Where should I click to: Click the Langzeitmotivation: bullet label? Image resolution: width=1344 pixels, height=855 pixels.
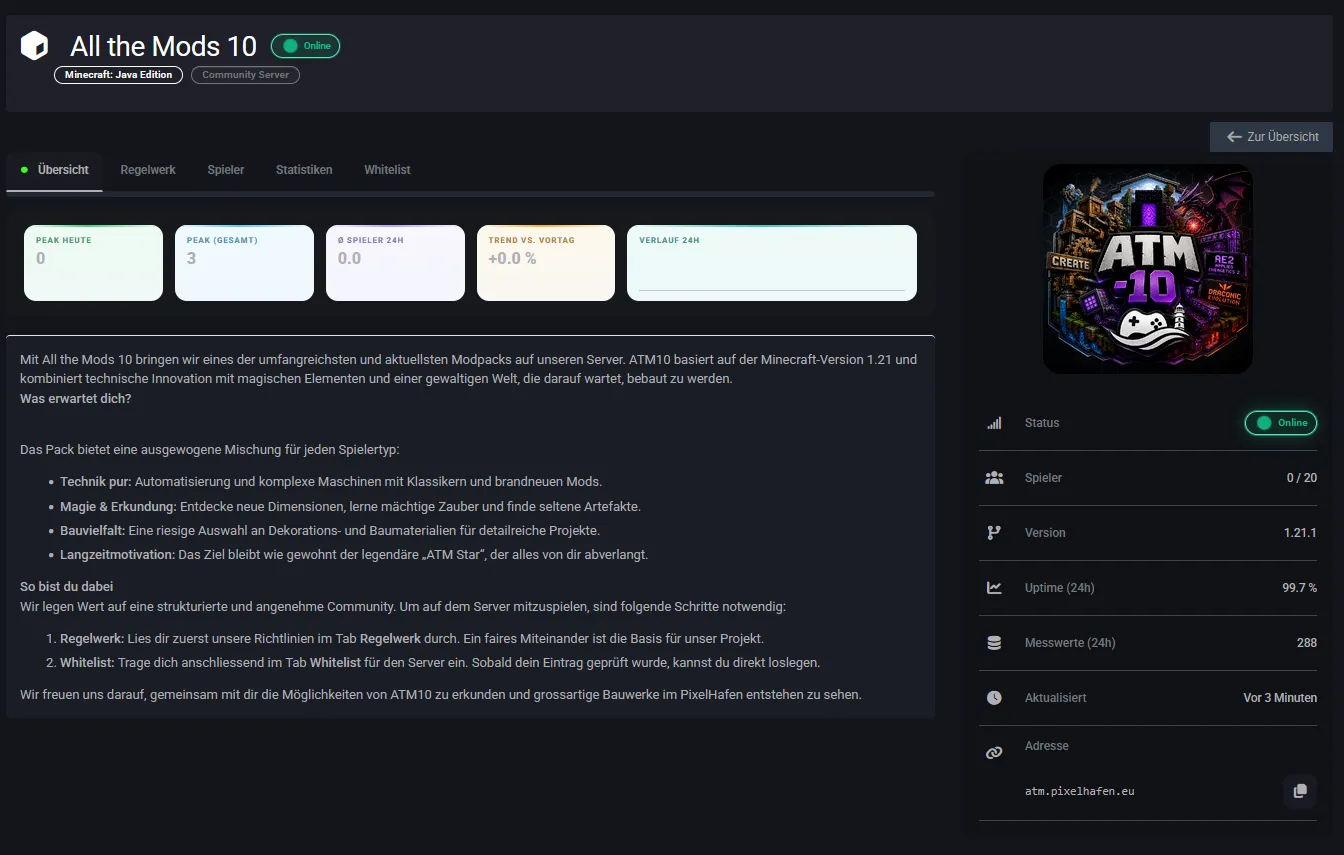[117, 555]
